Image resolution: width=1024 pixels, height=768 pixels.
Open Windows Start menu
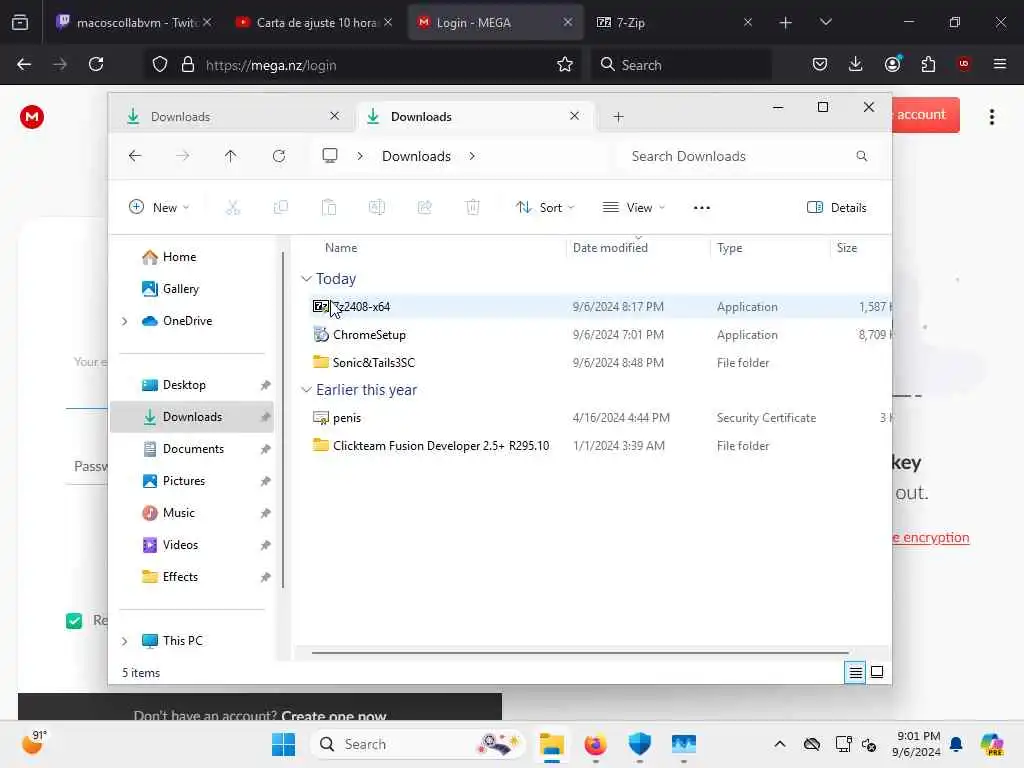pos(283,744)
